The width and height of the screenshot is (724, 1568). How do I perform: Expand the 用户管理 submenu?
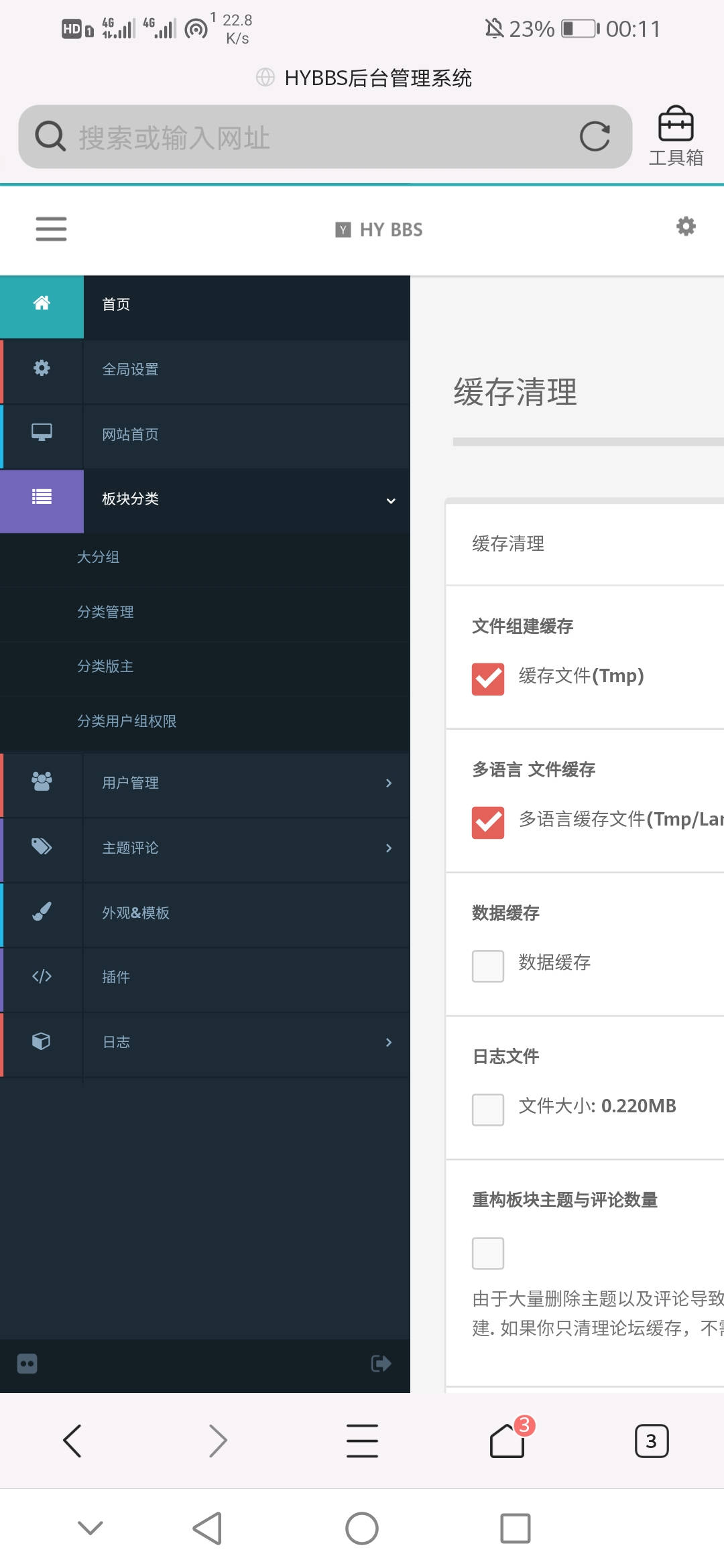click(x=245, y=783)
